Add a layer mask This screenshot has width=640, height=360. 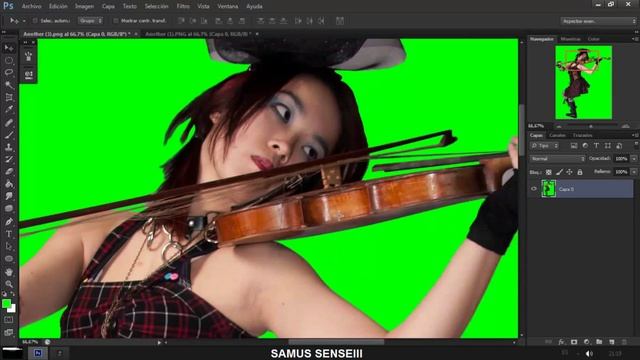(574, 342)
